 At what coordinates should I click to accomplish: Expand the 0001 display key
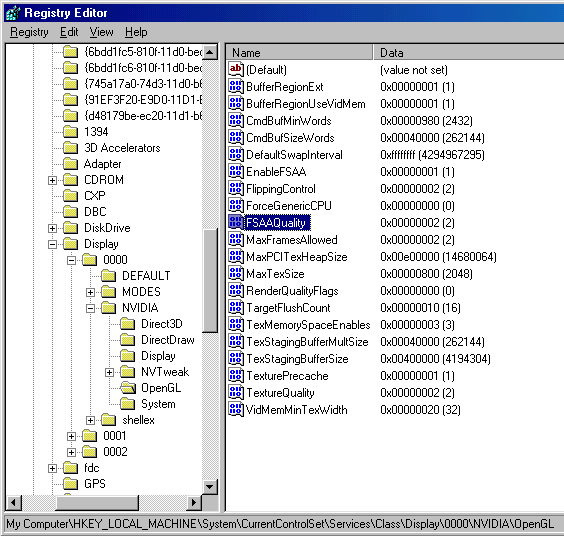72,436
